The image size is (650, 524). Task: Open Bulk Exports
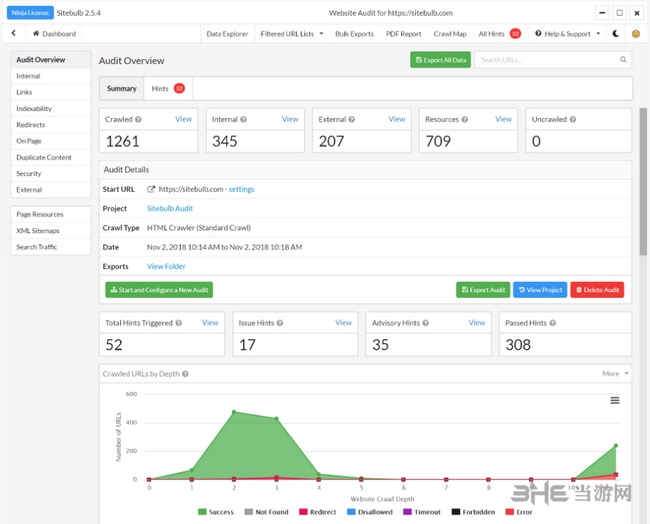click(354, 34)
